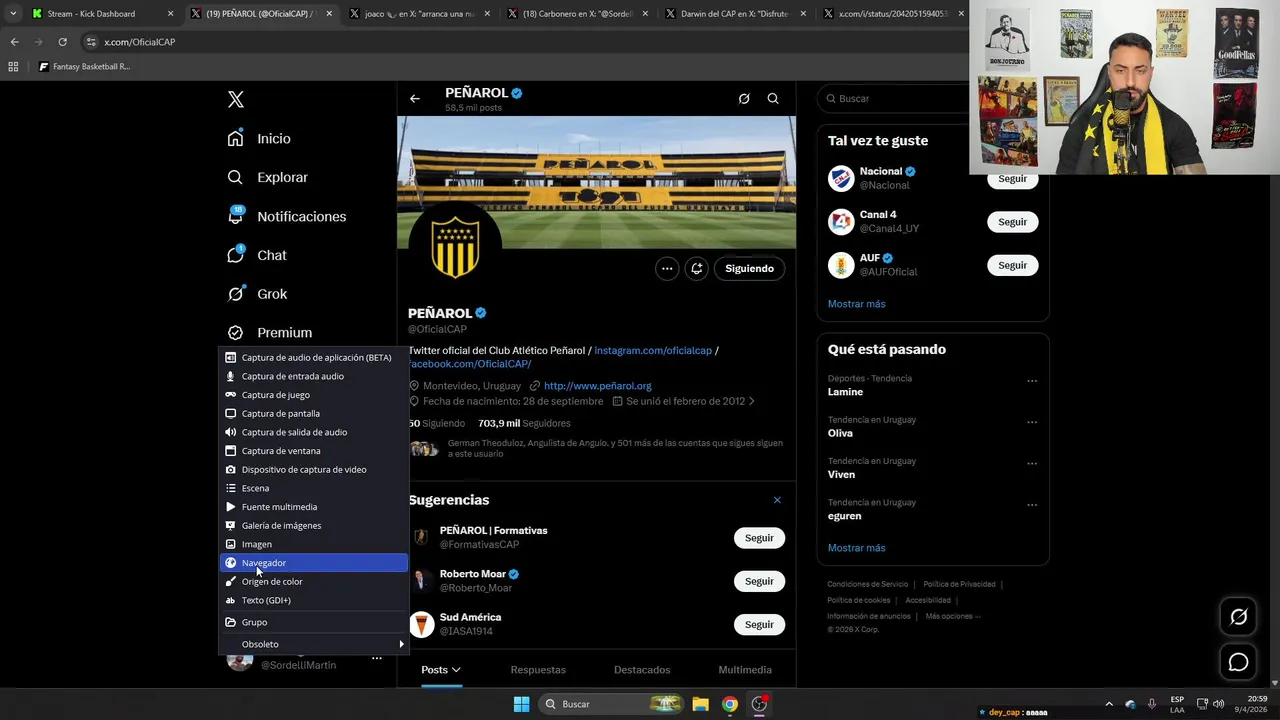The image size is (1280, 720).
Task: Switch to Multimedia tab
Action: (x=745, y=670)
